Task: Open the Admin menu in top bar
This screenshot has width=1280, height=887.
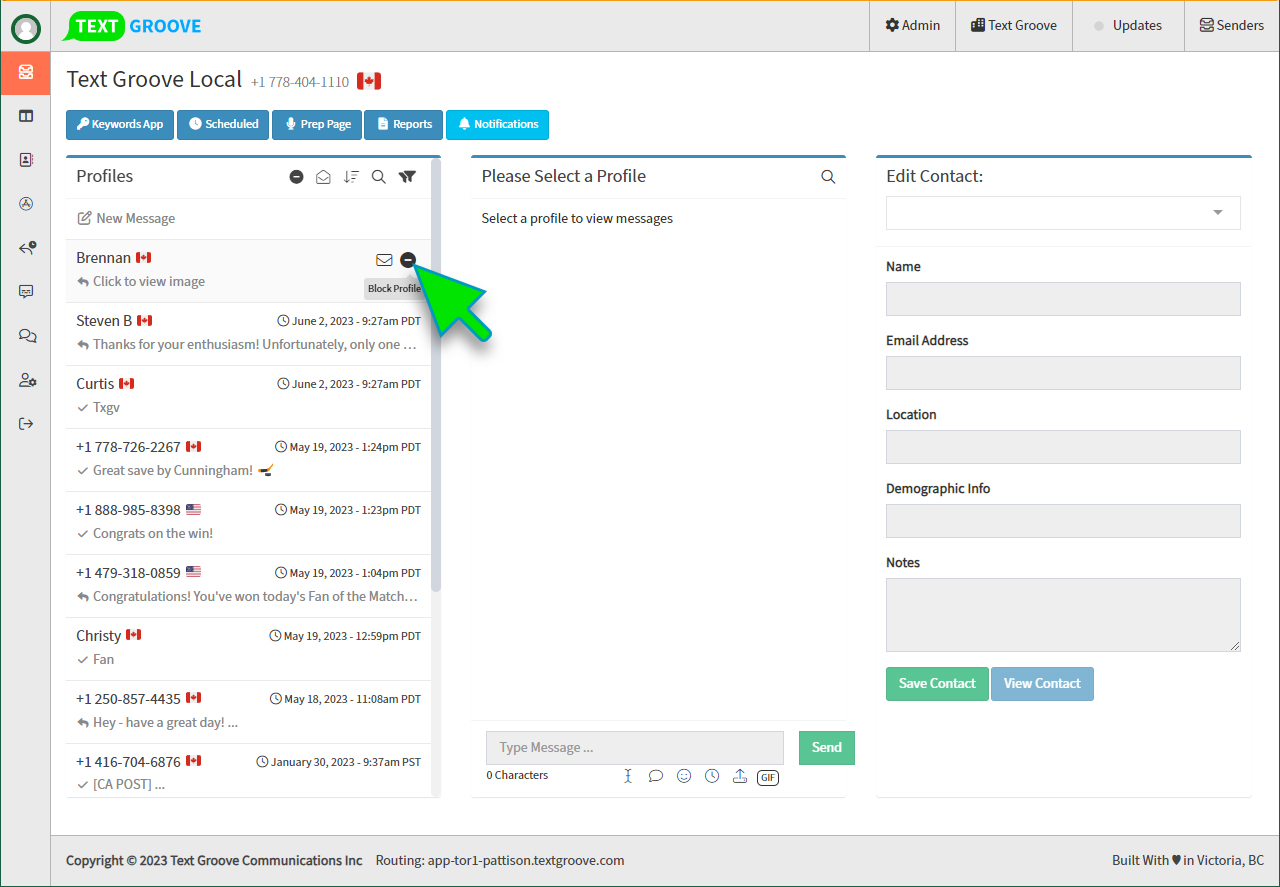Action: tap(912, 25)
